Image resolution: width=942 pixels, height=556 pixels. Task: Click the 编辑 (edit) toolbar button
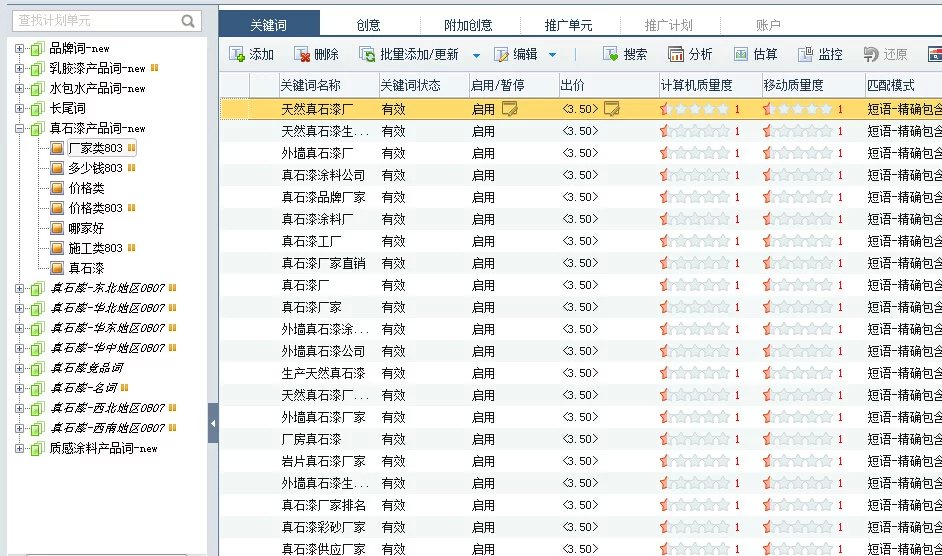(x=515, y=55)
